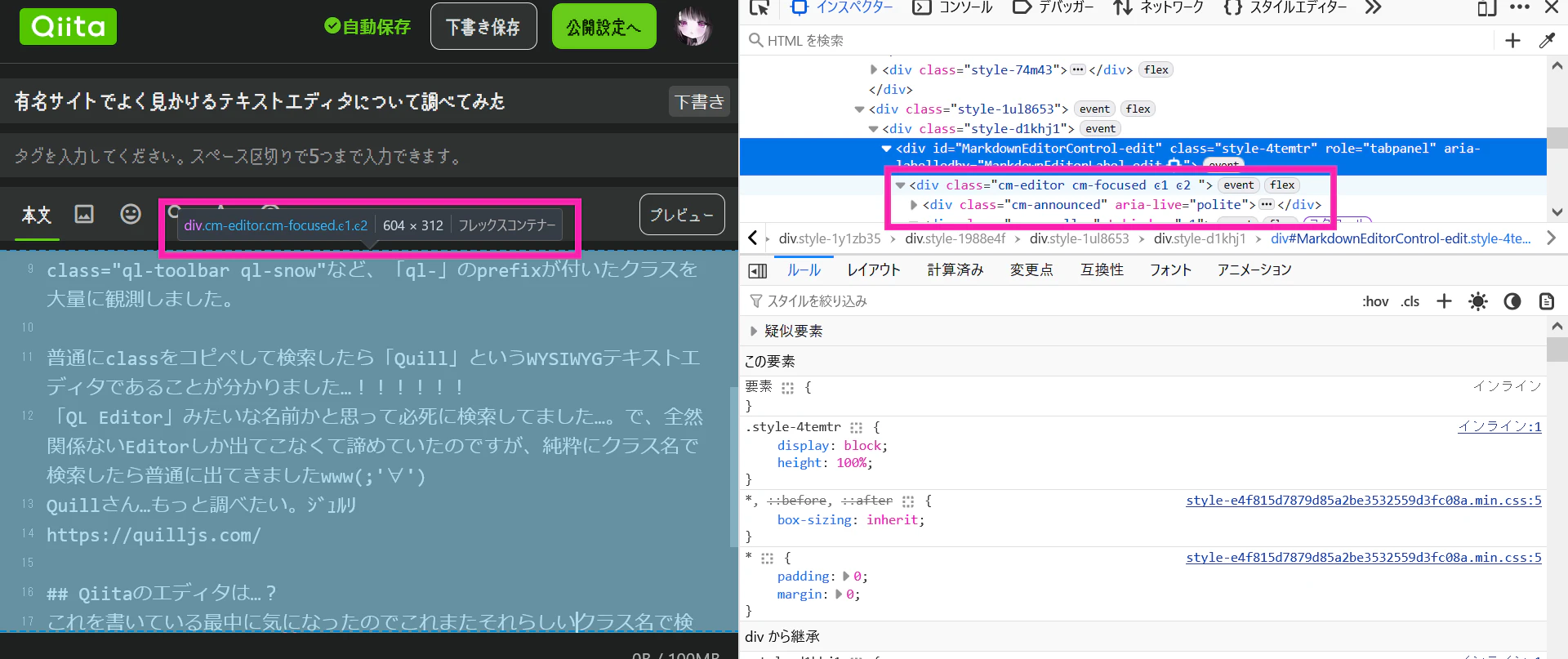This screenshot has height=659, width=1568.
Task: Click the 下書き保存 button
Action: (483, 26)
